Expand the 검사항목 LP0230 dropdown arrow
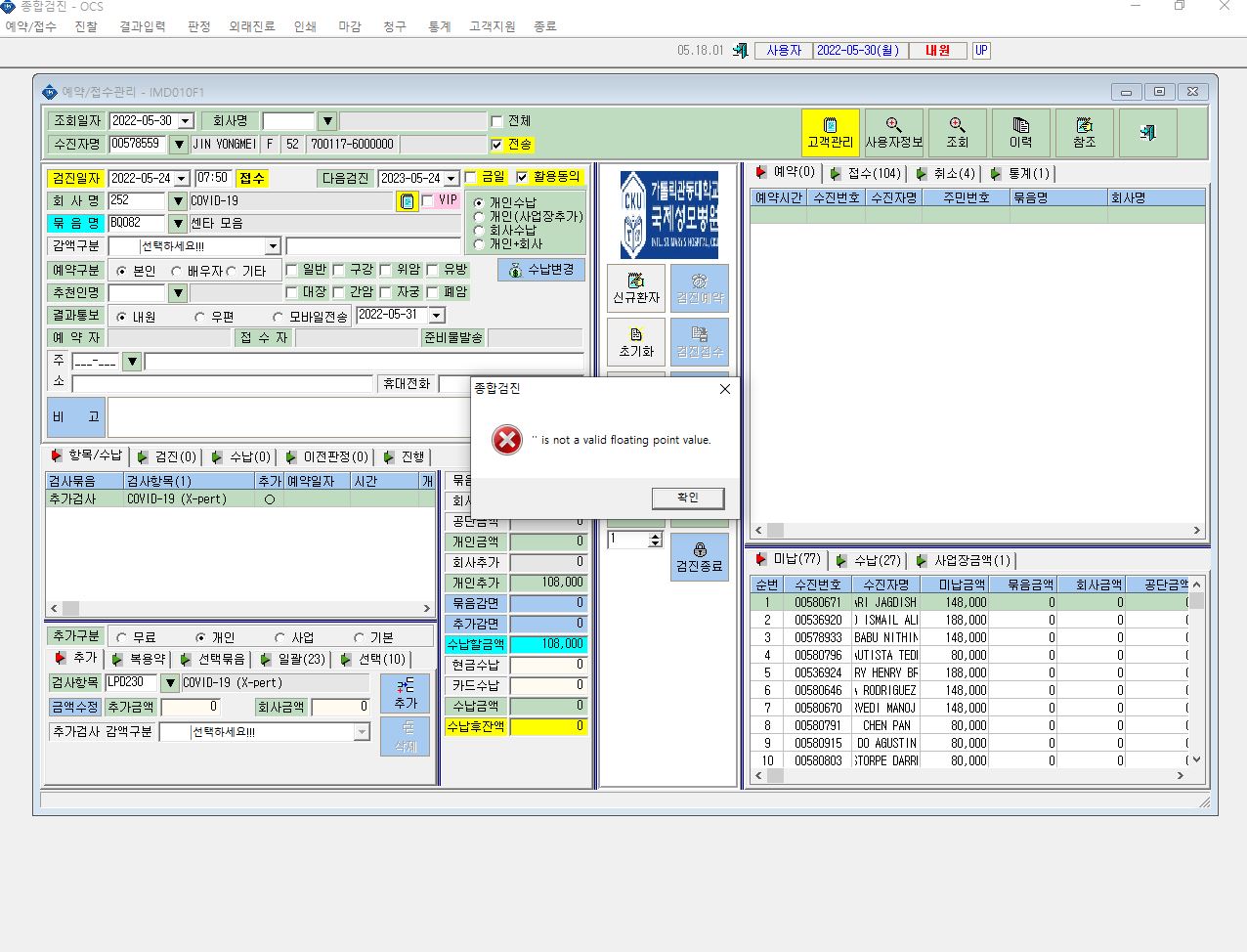Image resolution: width=1247 pixels, height=952 pixels. (x=169, y=683)
